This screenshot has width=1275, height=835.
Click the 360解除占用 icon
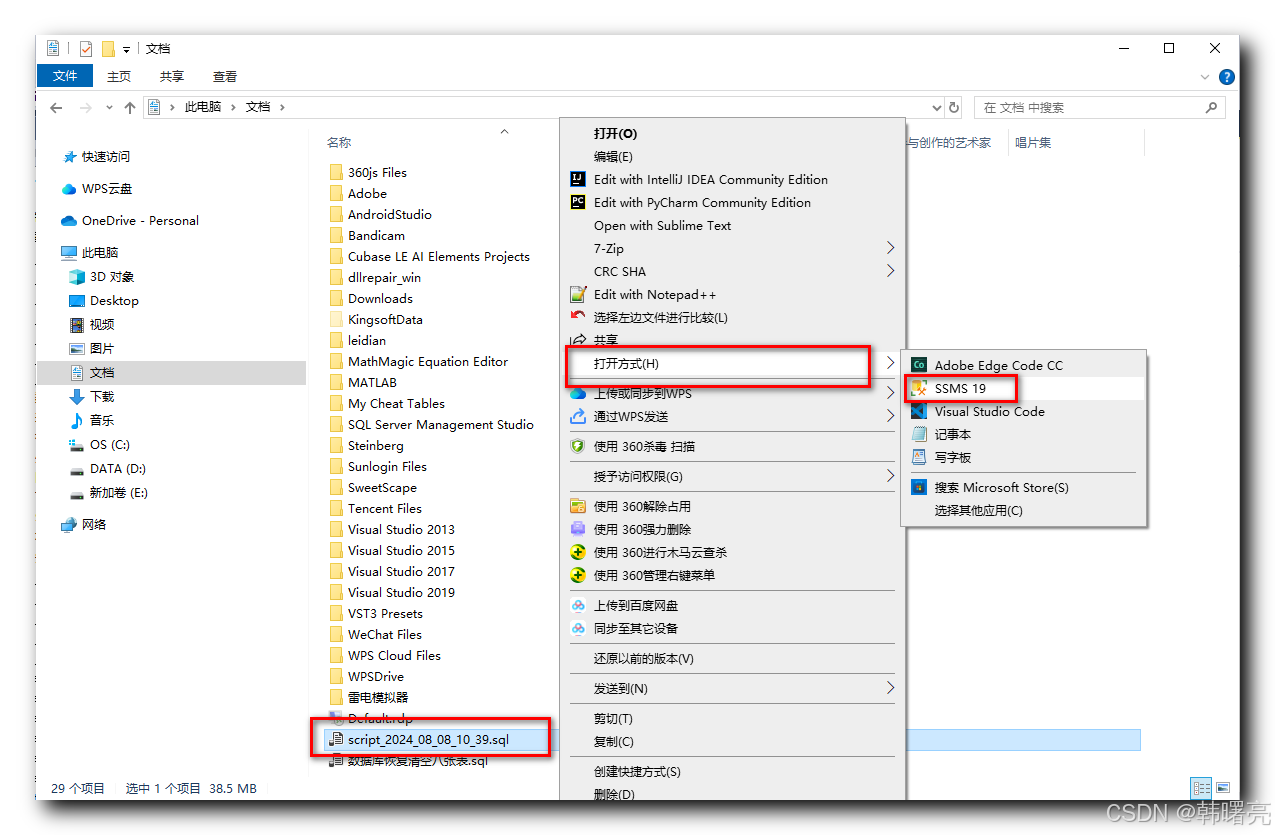click(577, 506)
